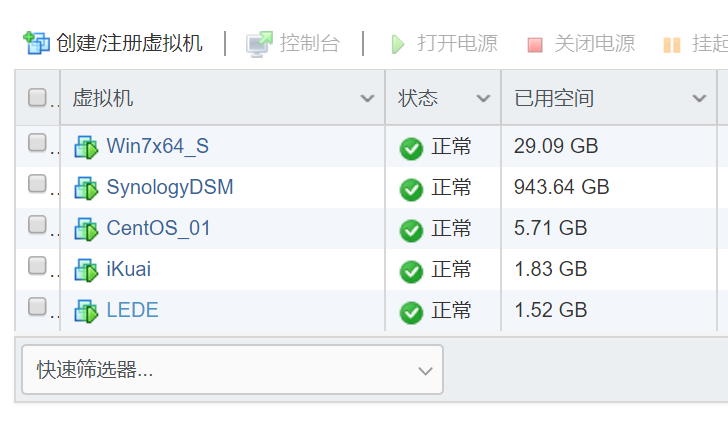Image resolution: width=728 pixels, height=426 pixels.
Task: Check the box for iKuai row
Action: pyautogui.click(x=37, y=266)
